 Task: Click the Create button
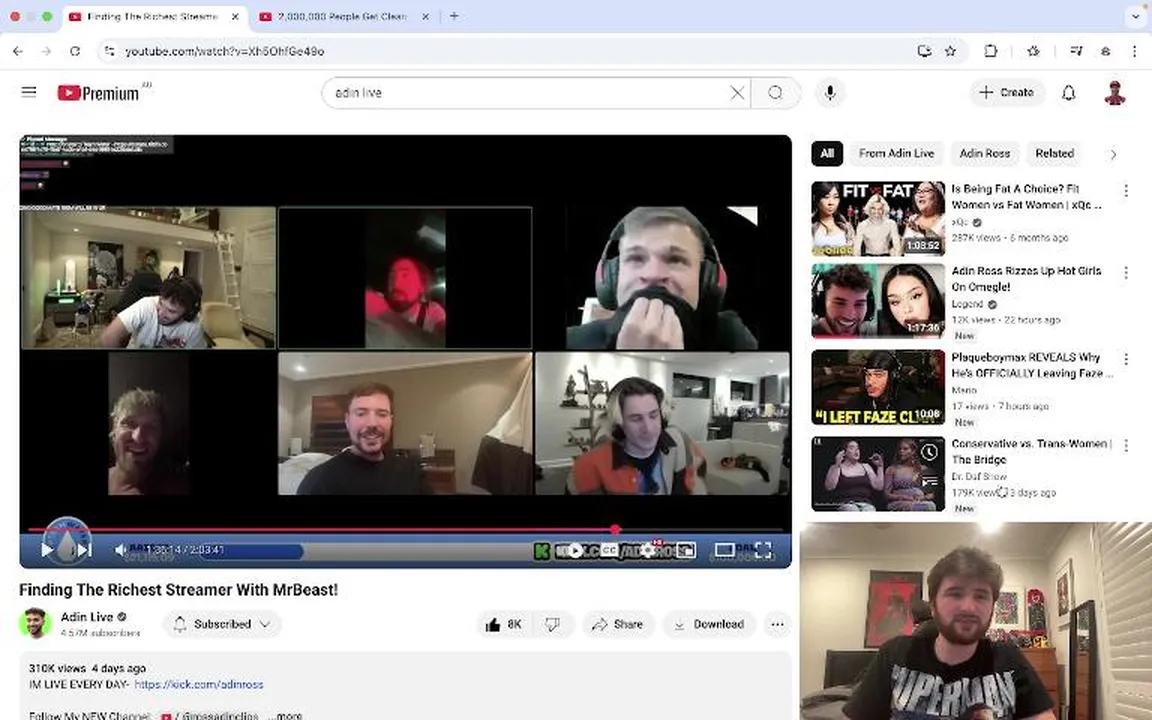click(1007, 93)
